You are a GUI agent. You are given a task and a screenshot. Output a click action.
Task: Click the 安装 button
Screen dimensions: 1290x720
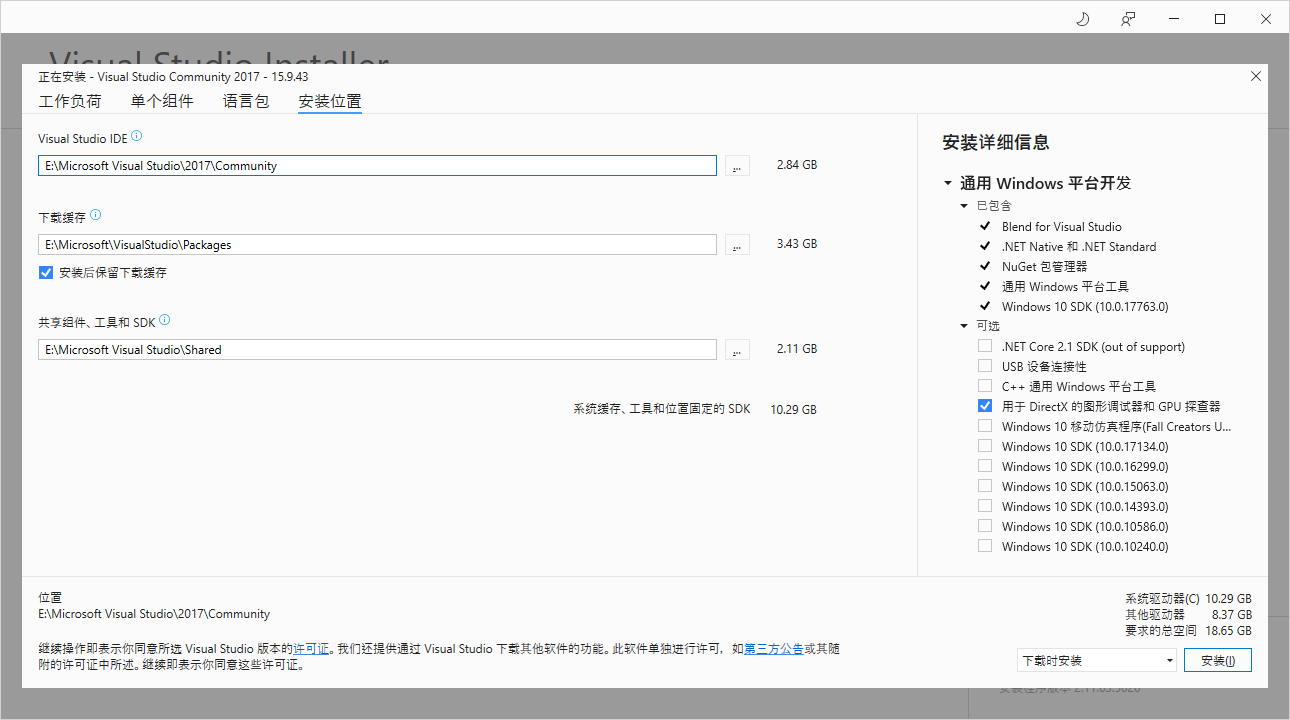(x=1218, y=661)
